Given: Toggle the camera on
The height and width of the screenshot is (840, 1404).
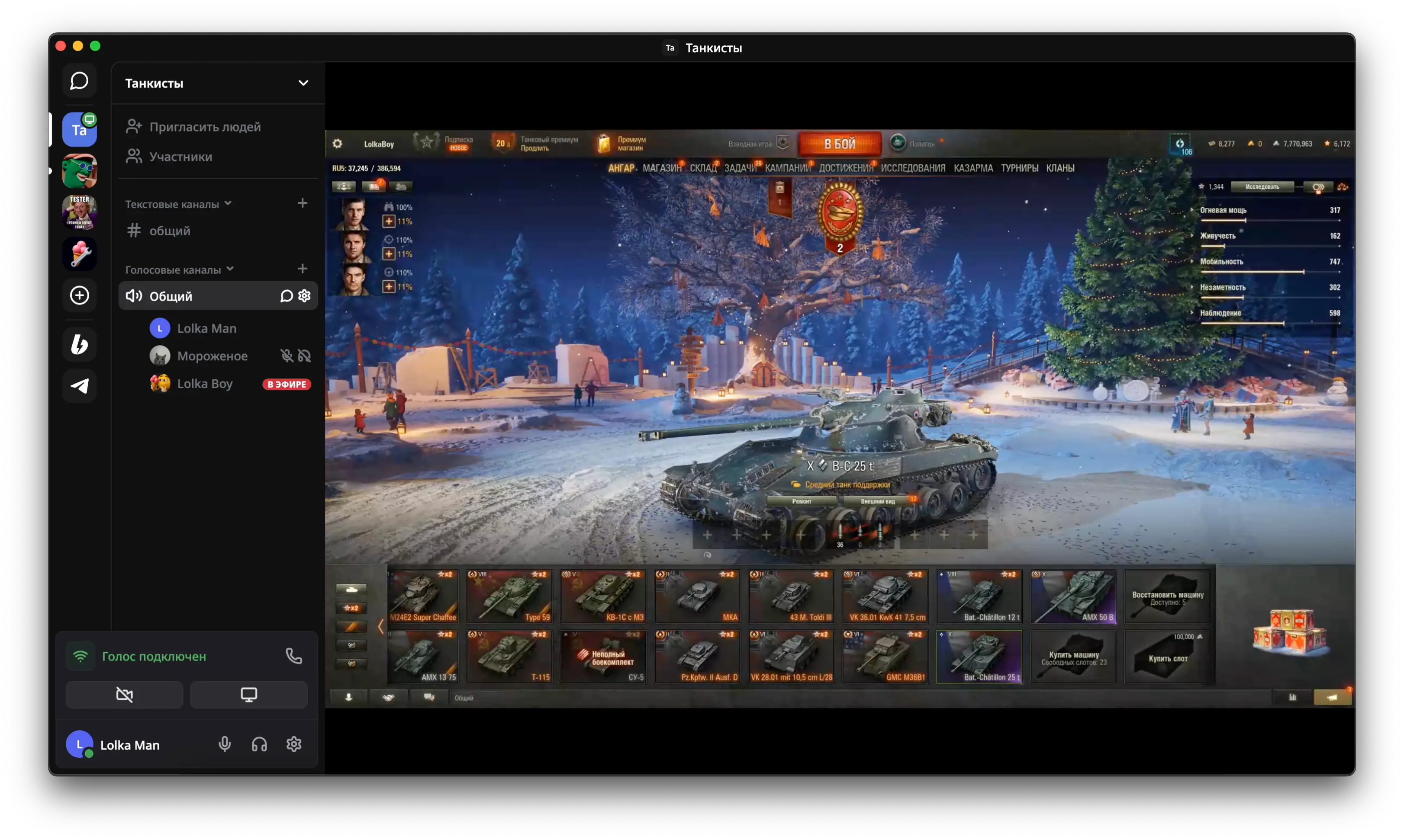Looking at the screenshot, I should click(x=125, y=695).
